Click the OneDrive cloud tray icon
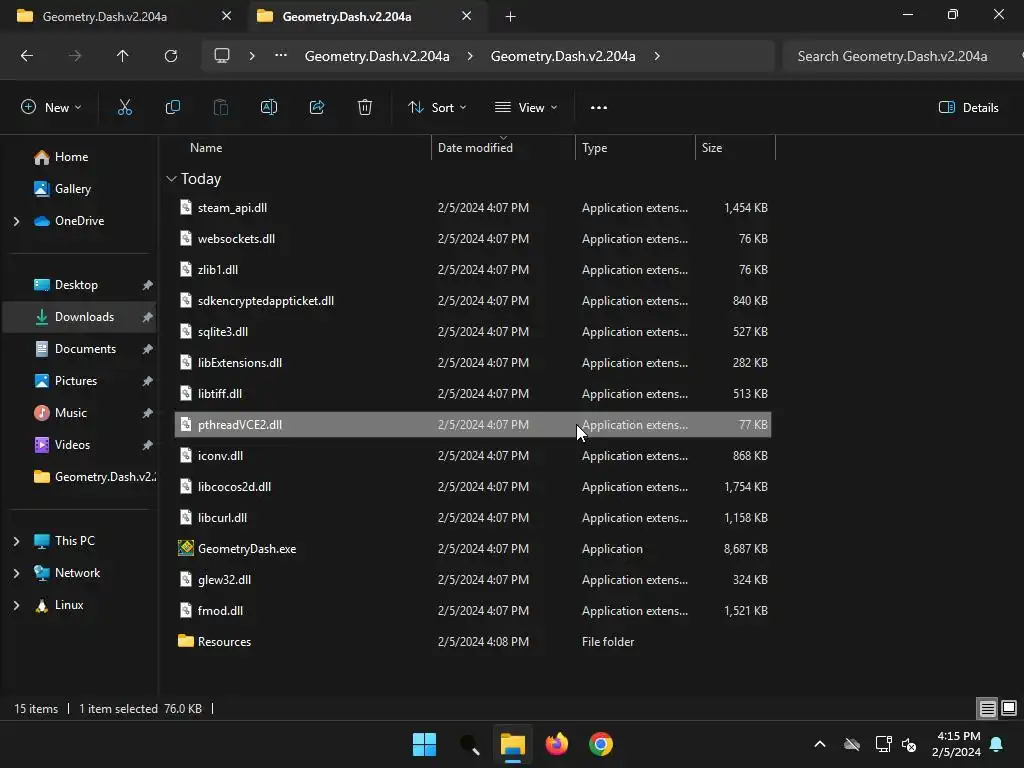 coord(852,744)
